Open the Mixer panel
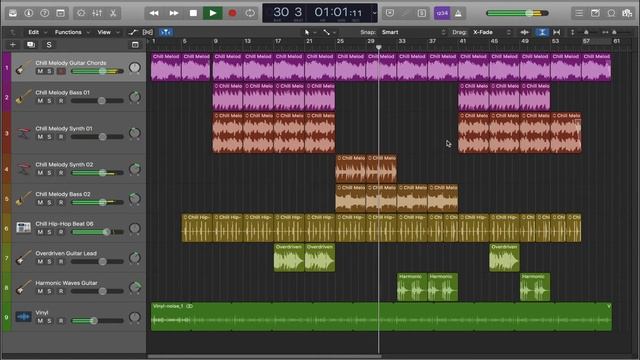640x360 pixels. 97,13
